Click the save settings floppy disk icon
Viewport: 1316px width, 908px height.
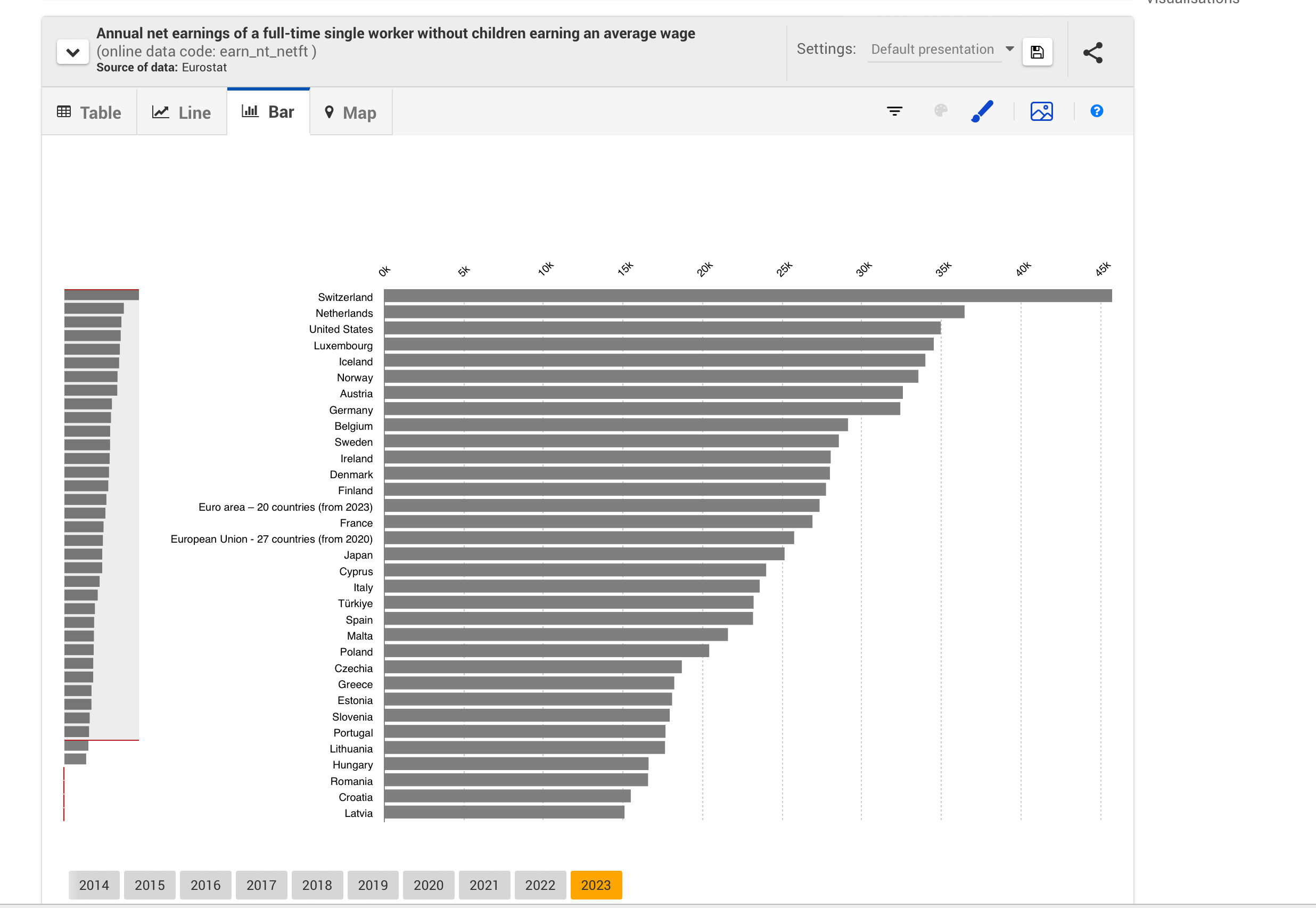coord(1037,52)
